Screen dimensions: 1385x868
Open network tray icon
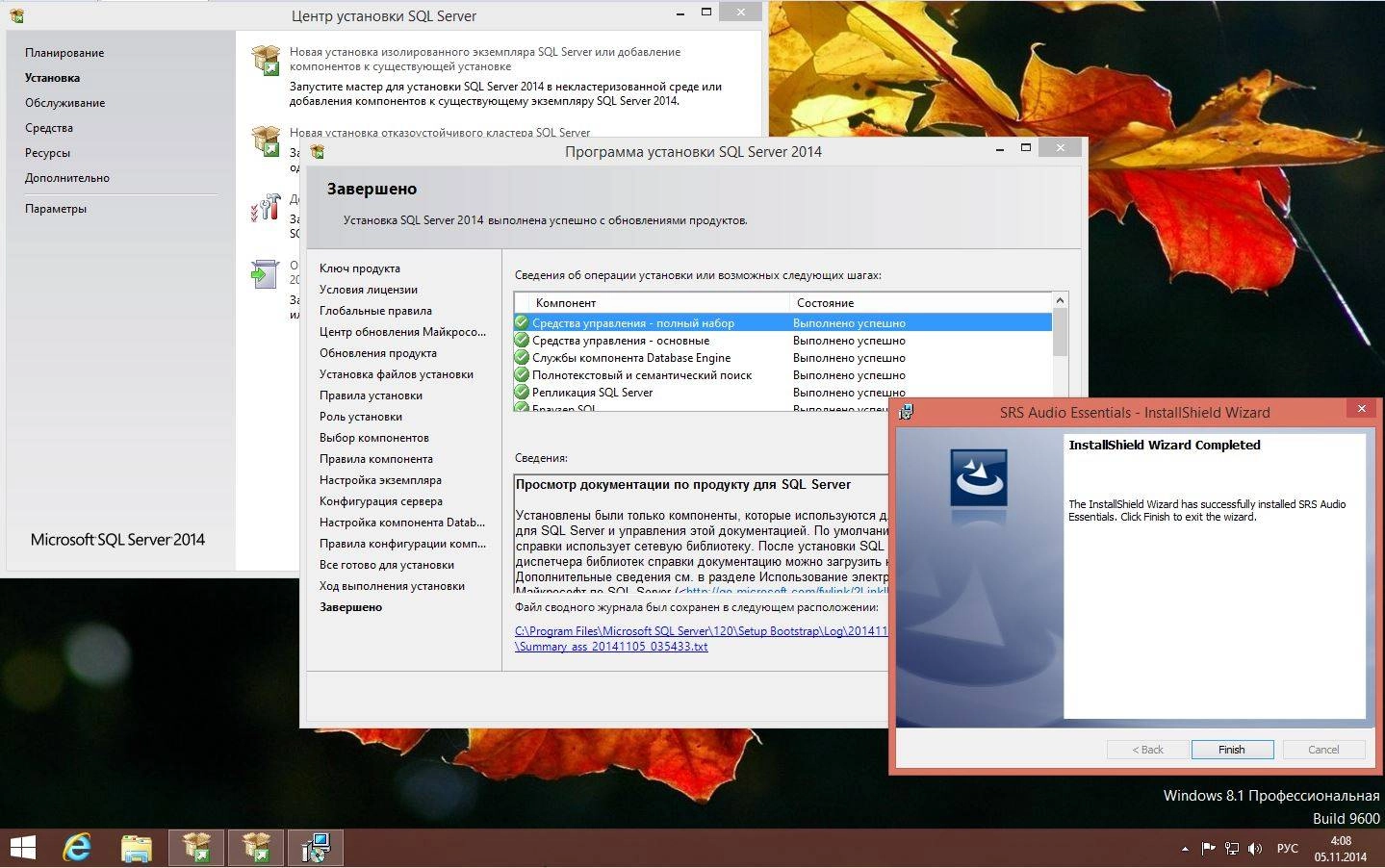tap(1232, 849)
